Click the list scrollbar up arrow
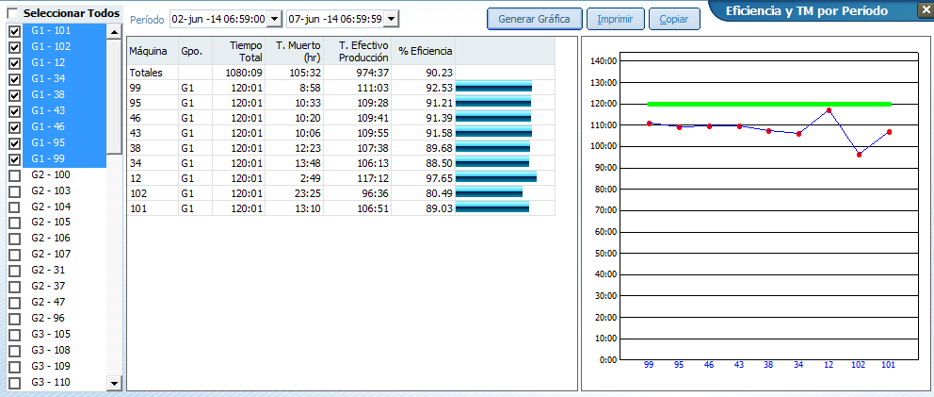 114,31
